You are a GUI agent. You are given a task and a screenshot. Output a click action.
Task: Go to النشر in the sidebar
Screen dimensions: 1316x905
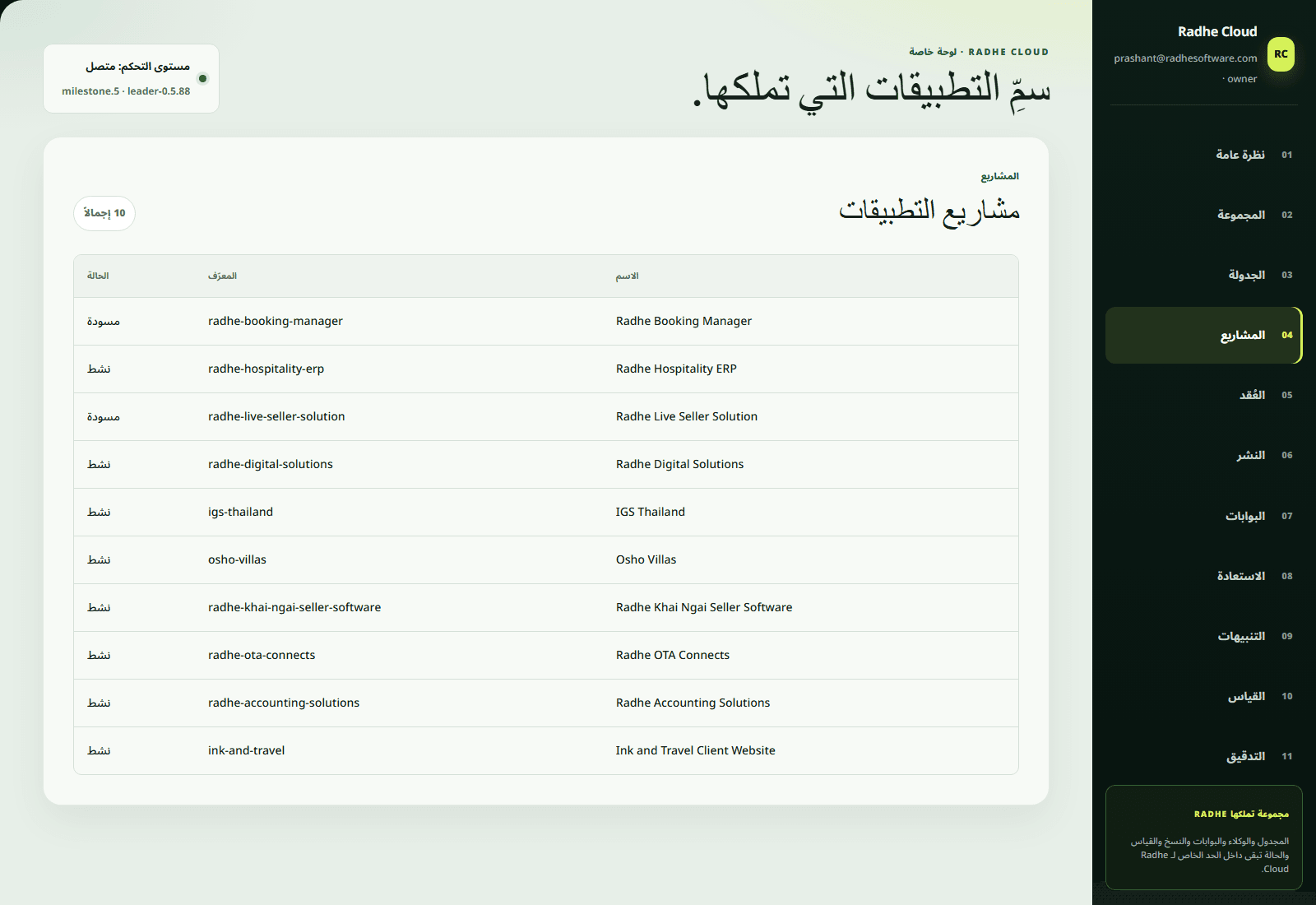point(1203,455)
